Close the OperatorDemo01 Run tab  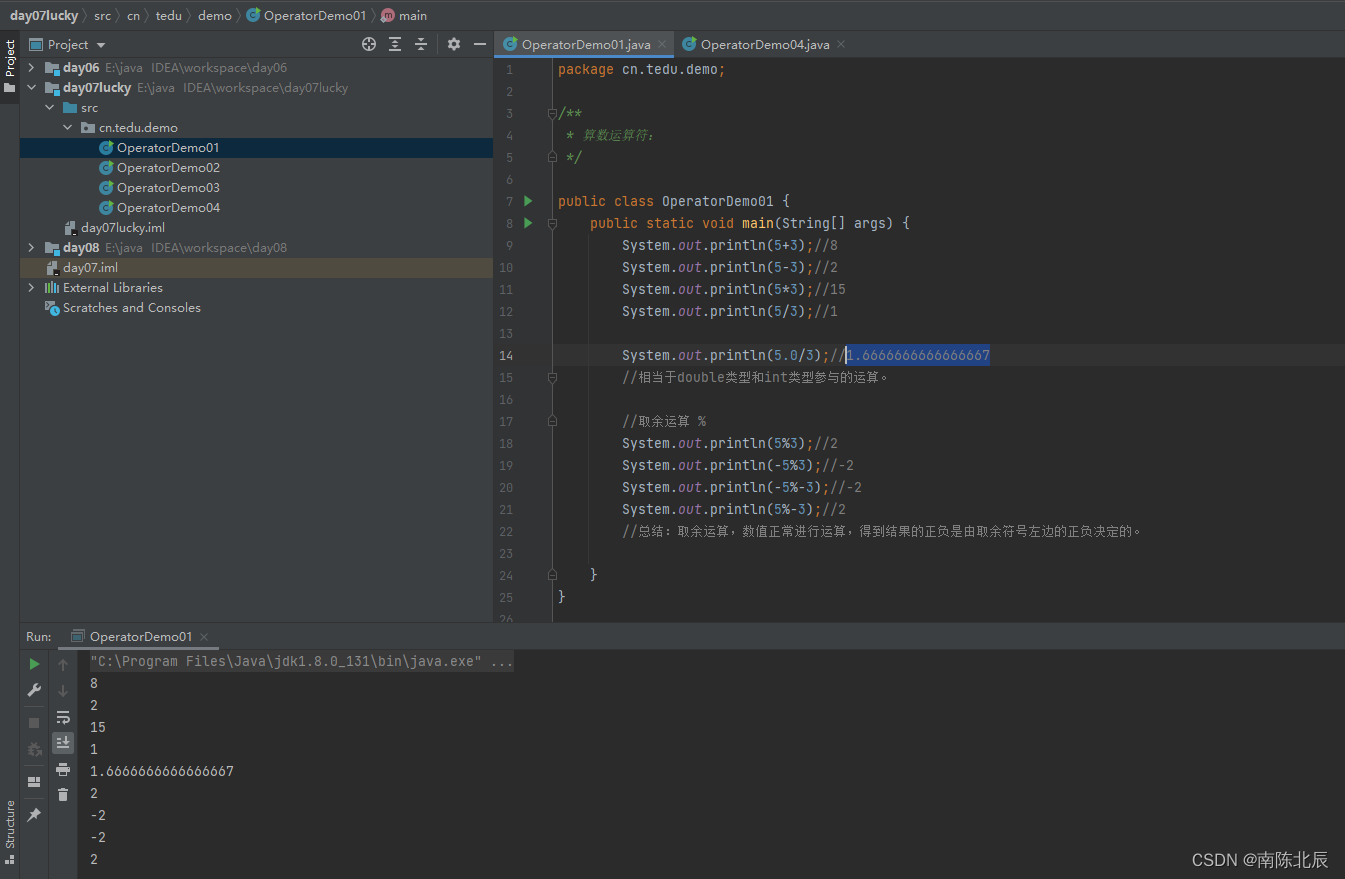click(x=204, y=637)
